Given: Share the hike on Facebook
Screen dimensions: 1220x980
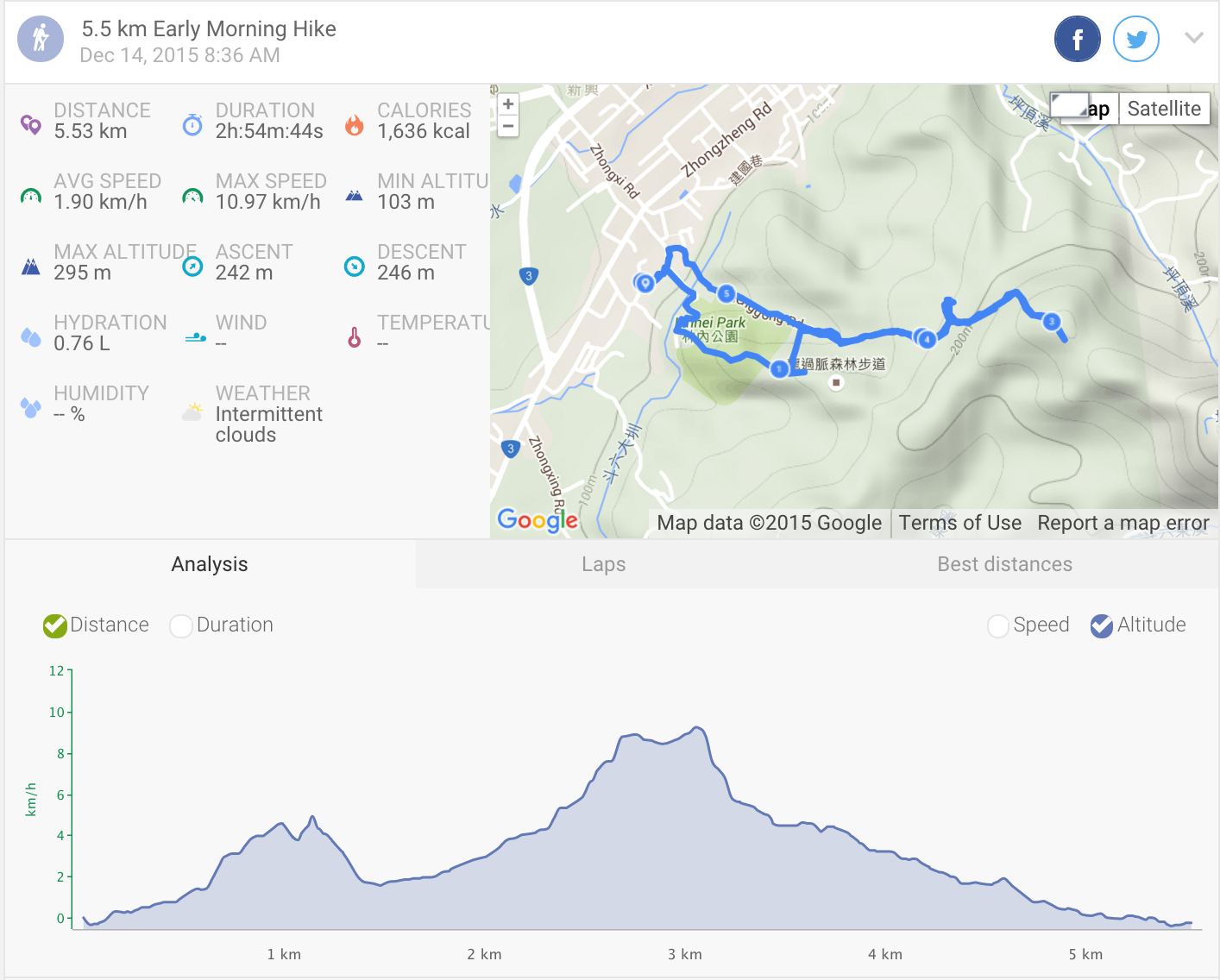Looking at the screenshot, I should pyautogui.click(x=1077, y=39).
